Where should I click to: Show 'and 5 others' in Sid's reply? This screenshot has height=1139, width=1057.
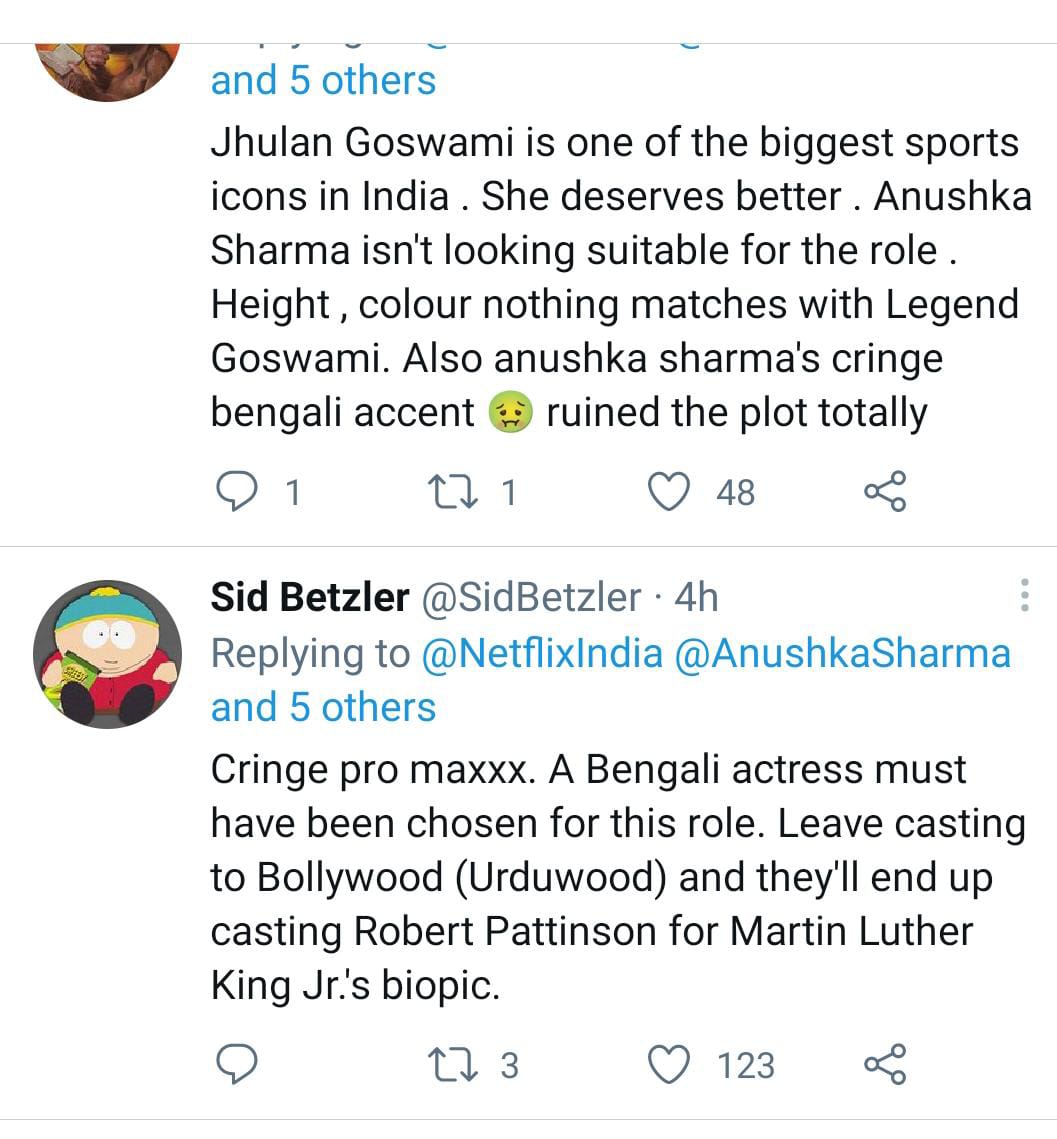[323, 707]
